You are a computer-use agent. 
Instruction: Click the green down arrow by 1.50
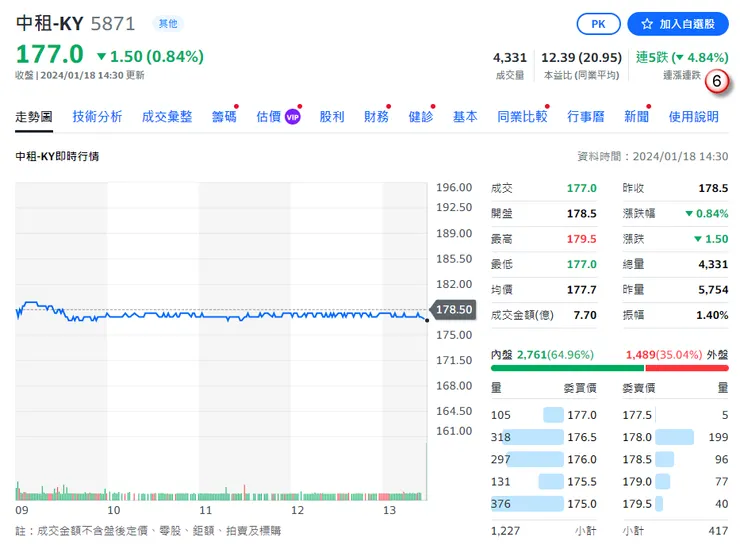(x=101, y=57)
